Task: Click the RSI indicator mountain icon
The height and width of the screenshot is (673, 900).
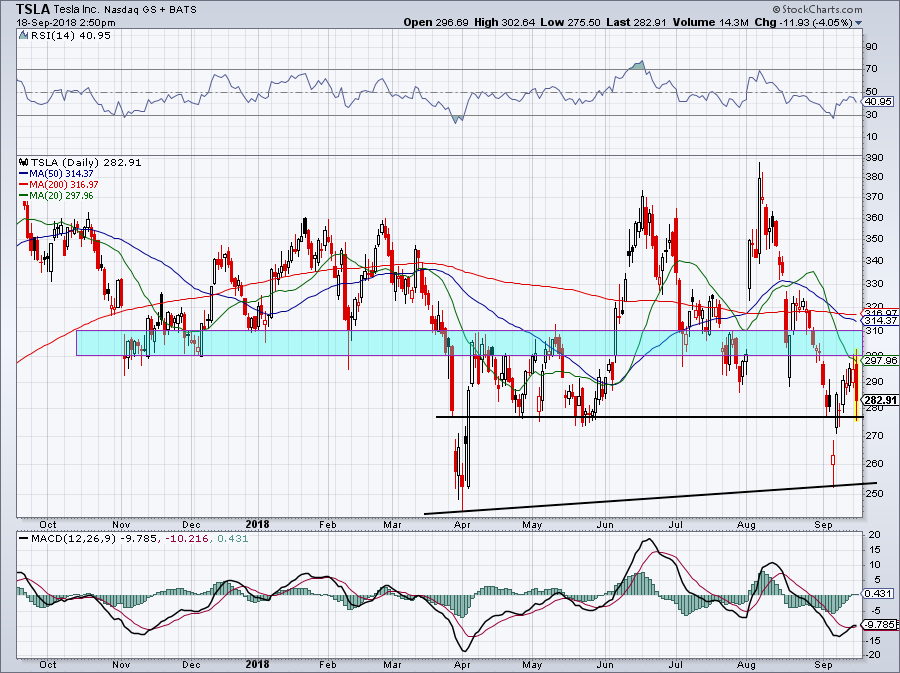Action: 24,35
